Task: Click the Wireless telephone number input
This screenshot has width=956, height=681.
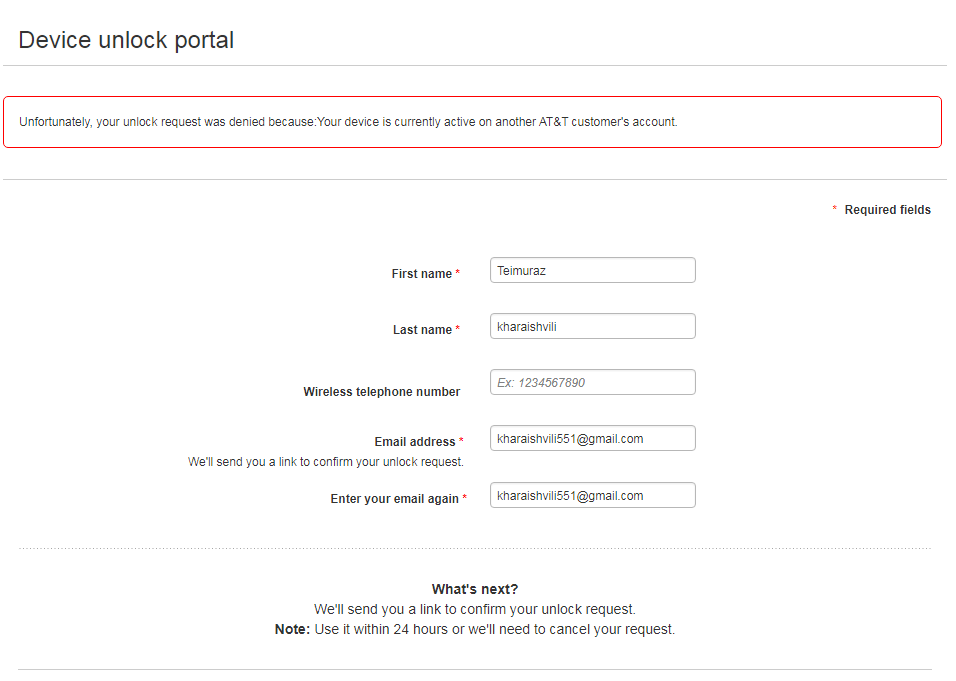Action: (x=592, y=382)
